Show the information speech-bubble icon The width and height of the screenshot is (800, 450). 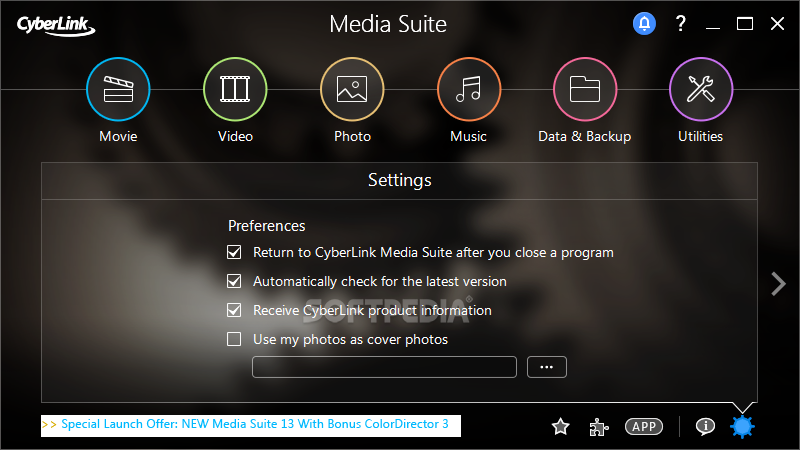[706, 426]
